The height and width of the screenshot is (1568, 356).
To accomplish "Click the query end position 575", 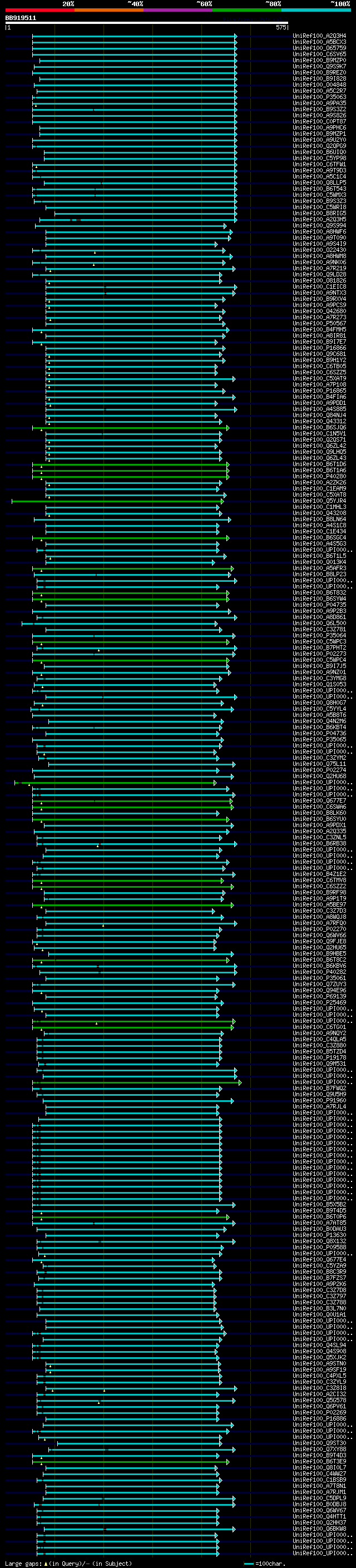I will [280, 27].
